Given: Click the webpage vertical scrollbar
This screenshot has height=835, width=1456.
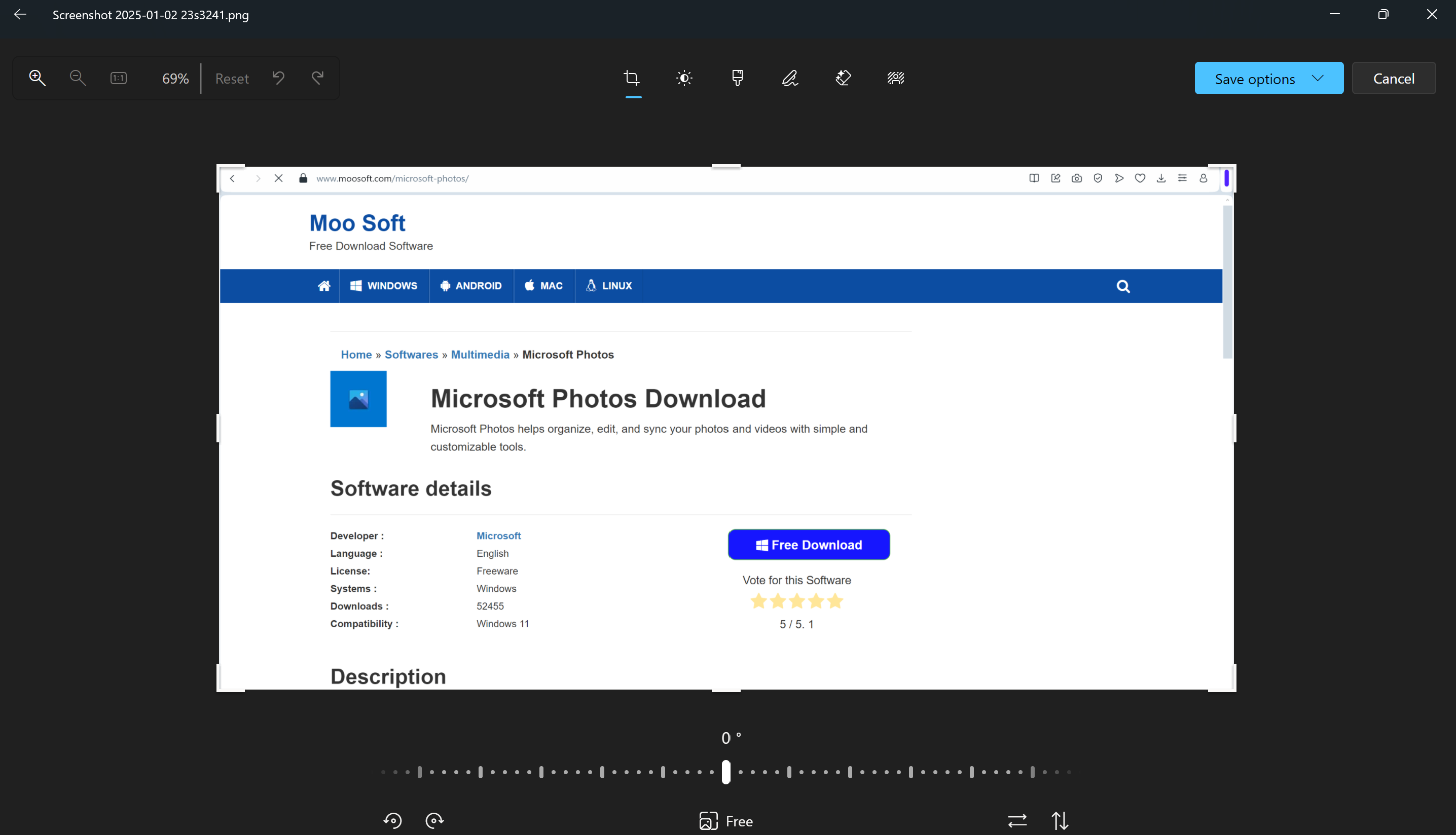Looking at the screenshot, I should (1228, 282).
